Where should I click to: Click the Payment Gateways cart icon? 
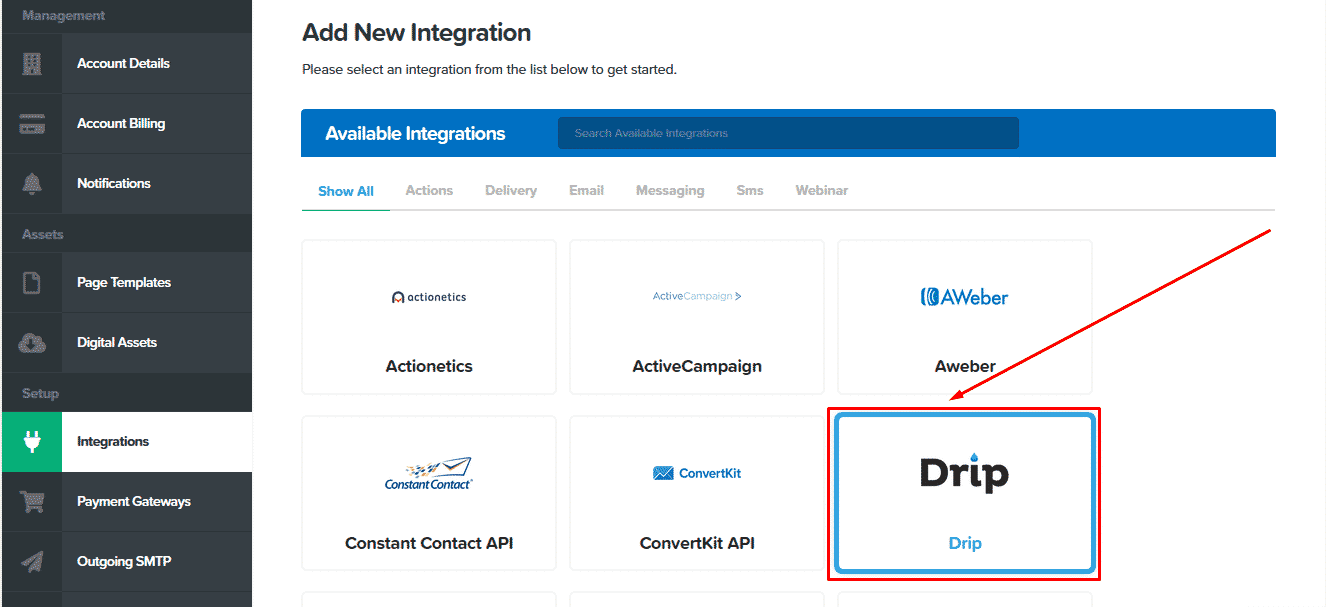(31, 502)
